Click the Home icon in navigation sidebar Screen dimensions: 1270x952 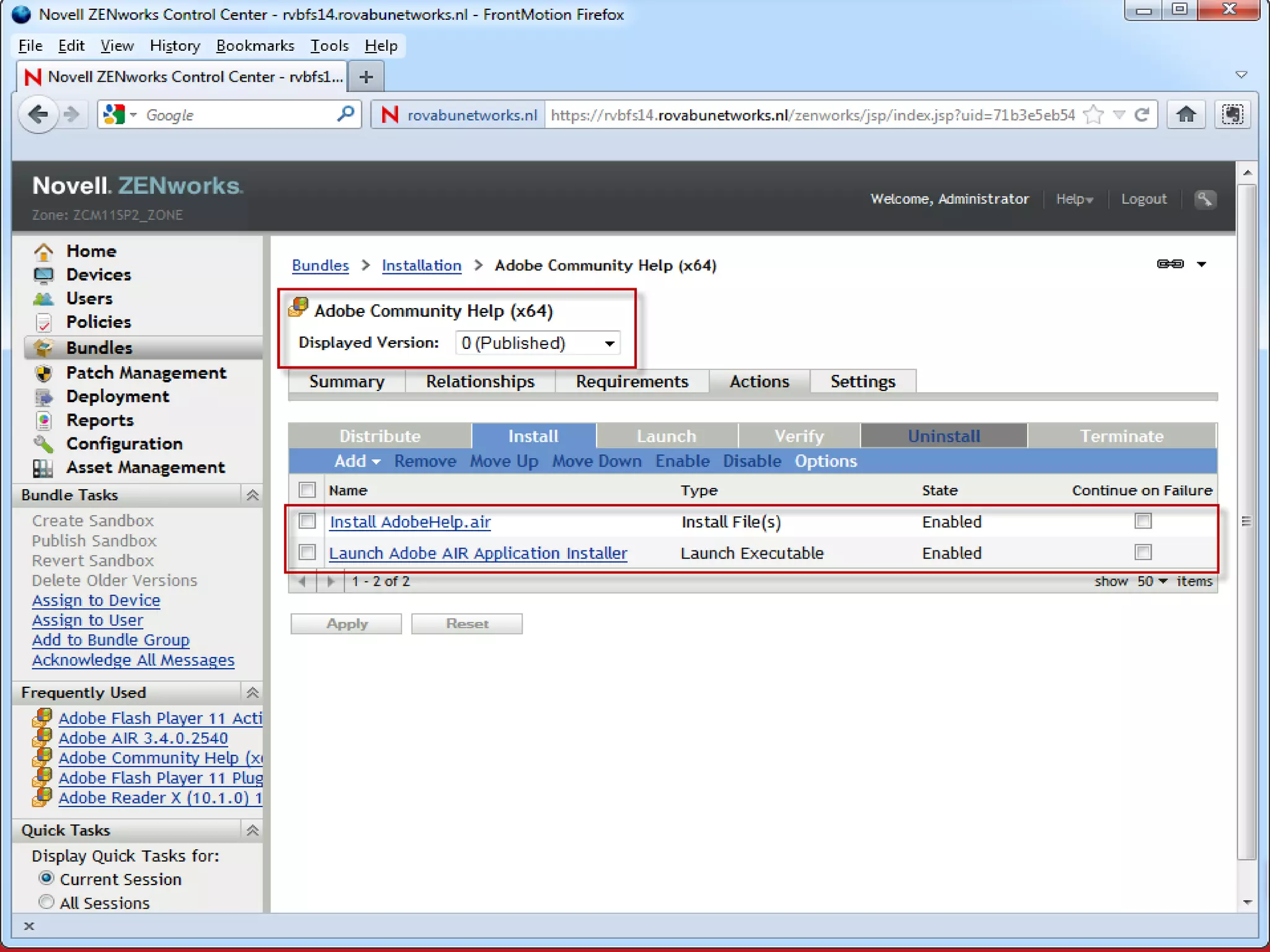(x=43, y=251)
